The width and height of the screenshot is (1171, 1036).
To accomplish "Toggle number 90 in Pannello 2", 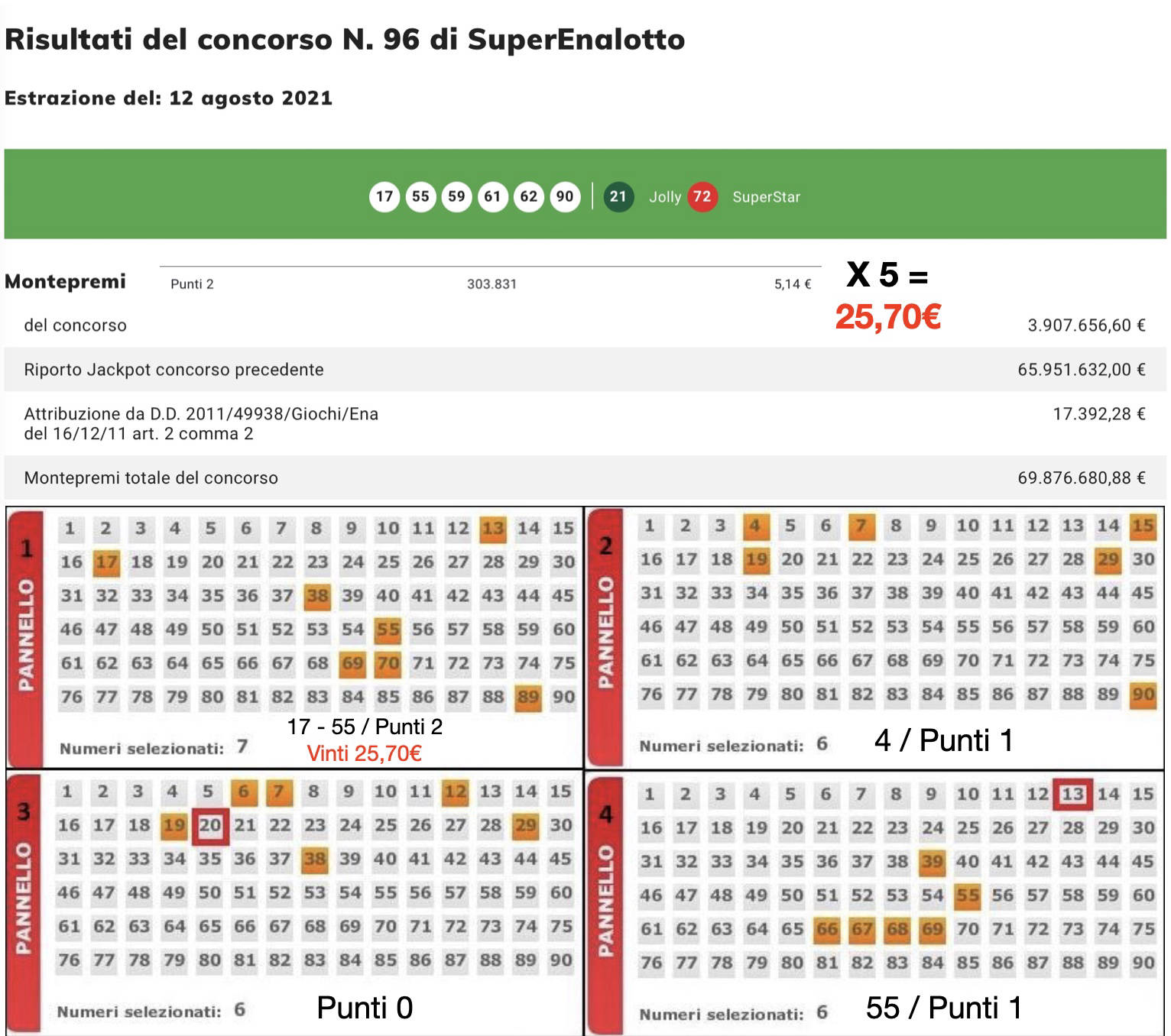I will [x=1143, y=694].
